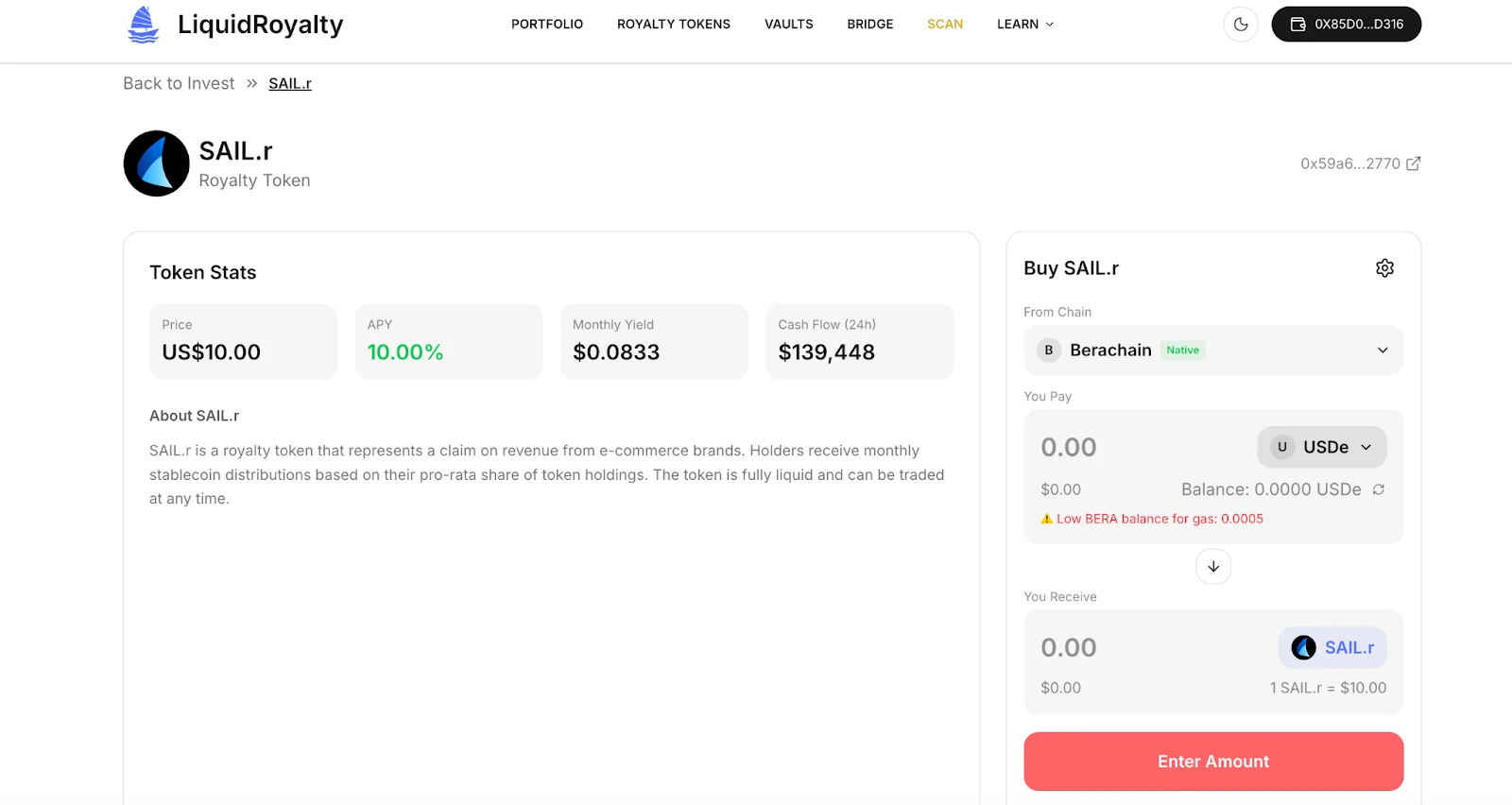The width and height of the screenshot is (1512, 805).
Task: Click the Royalty Token subtitle
Action: point(254,180)
